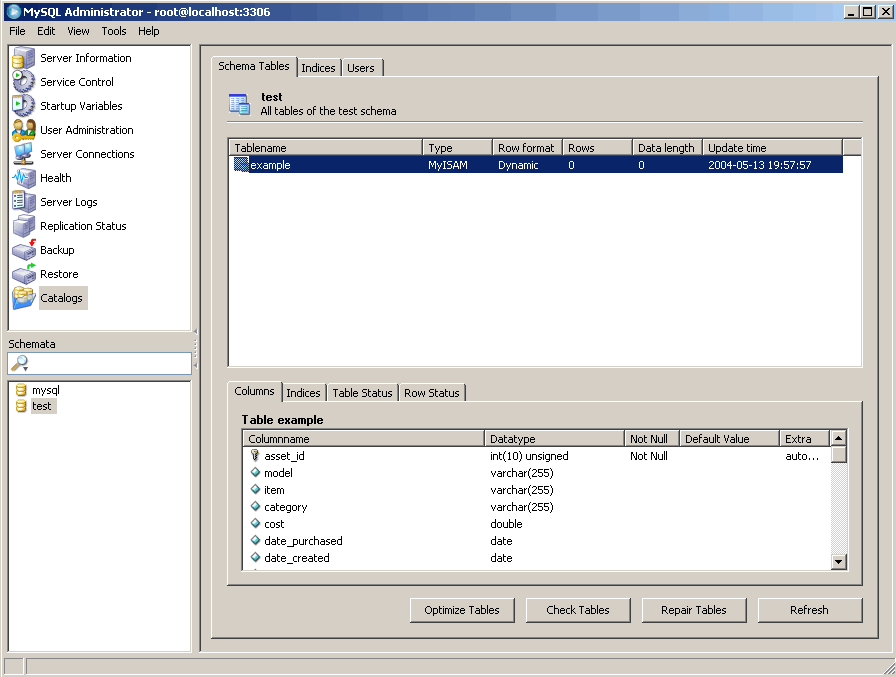
Task: Open the File menu
Action: tap(17, 31)
